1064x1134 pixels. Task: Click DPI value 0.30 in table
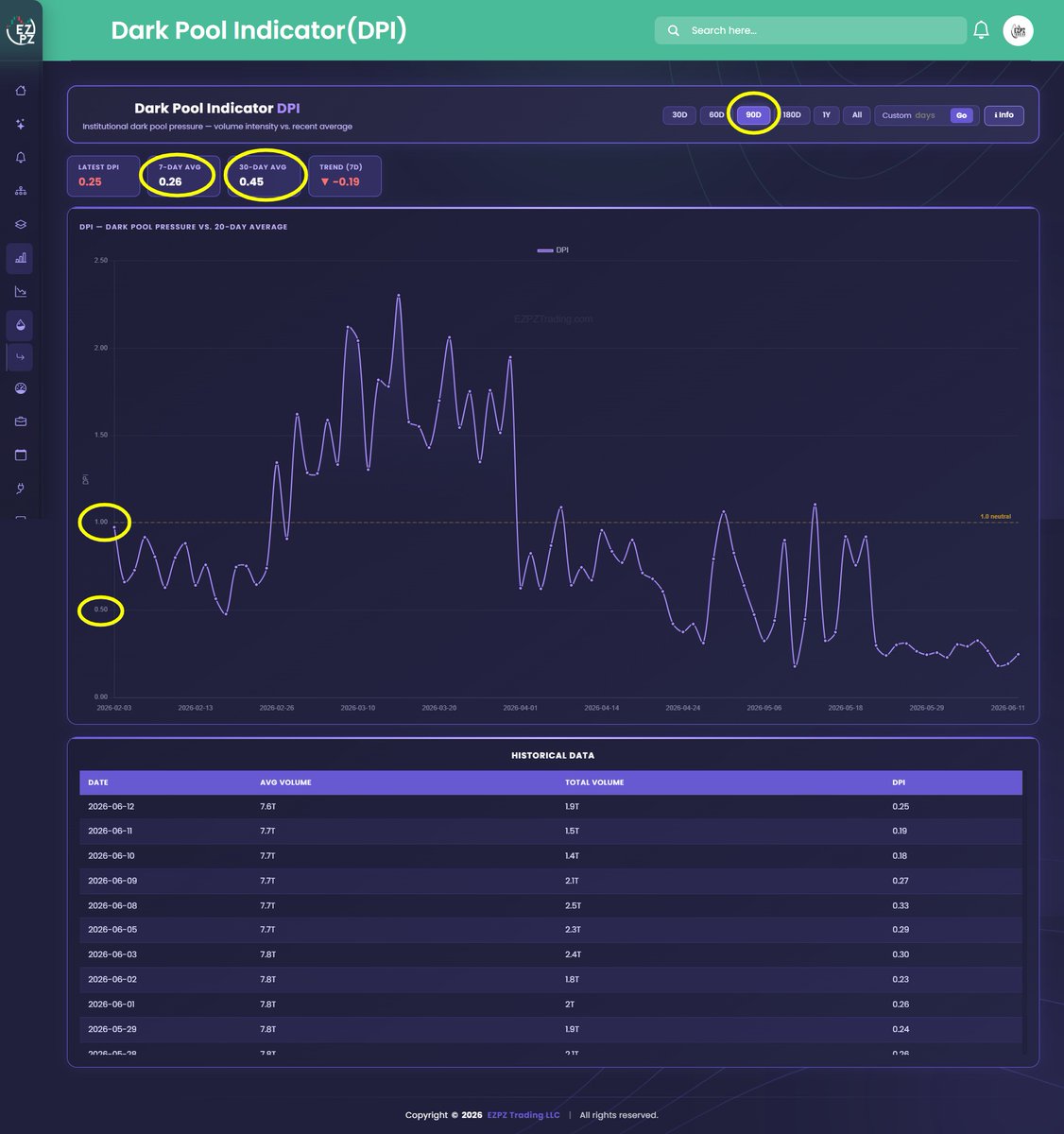pyautogui.click(x=901, y=954)
